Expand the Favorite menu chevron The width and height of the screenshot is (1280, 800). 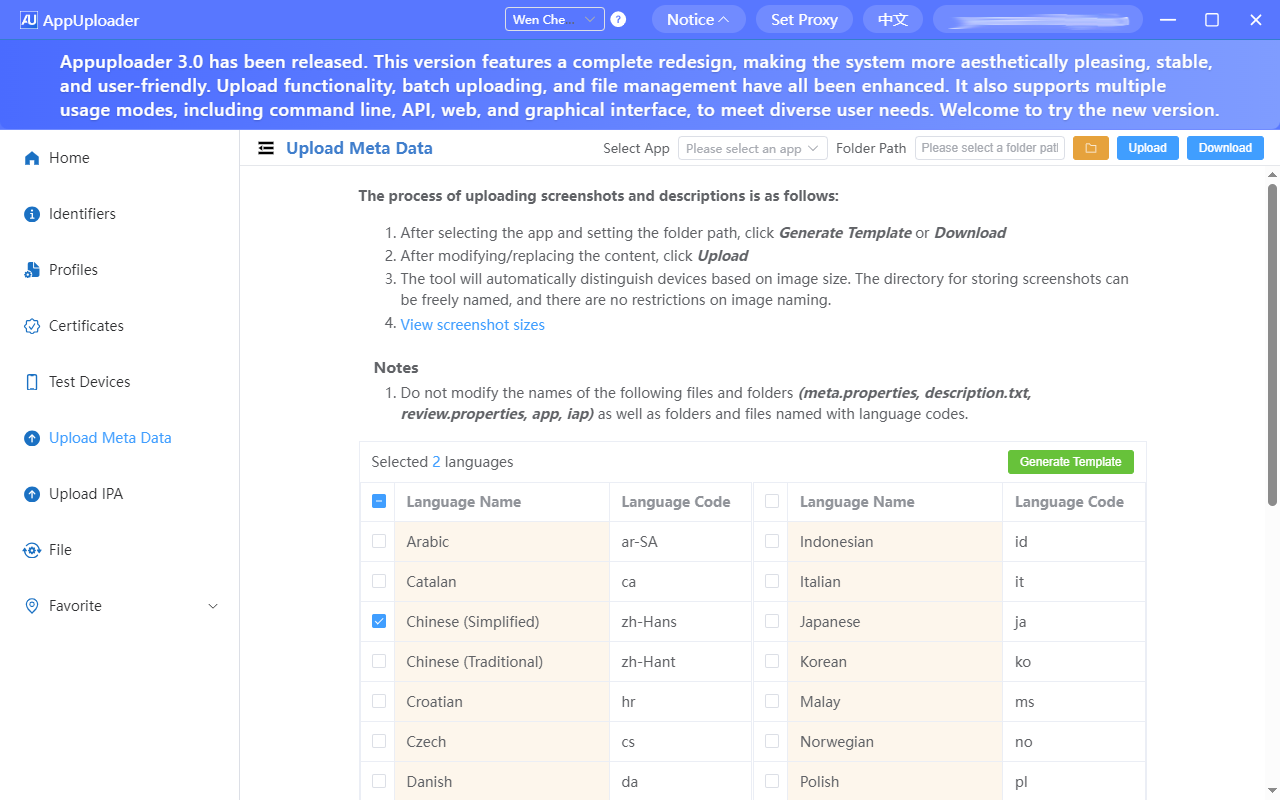[212, 606]
